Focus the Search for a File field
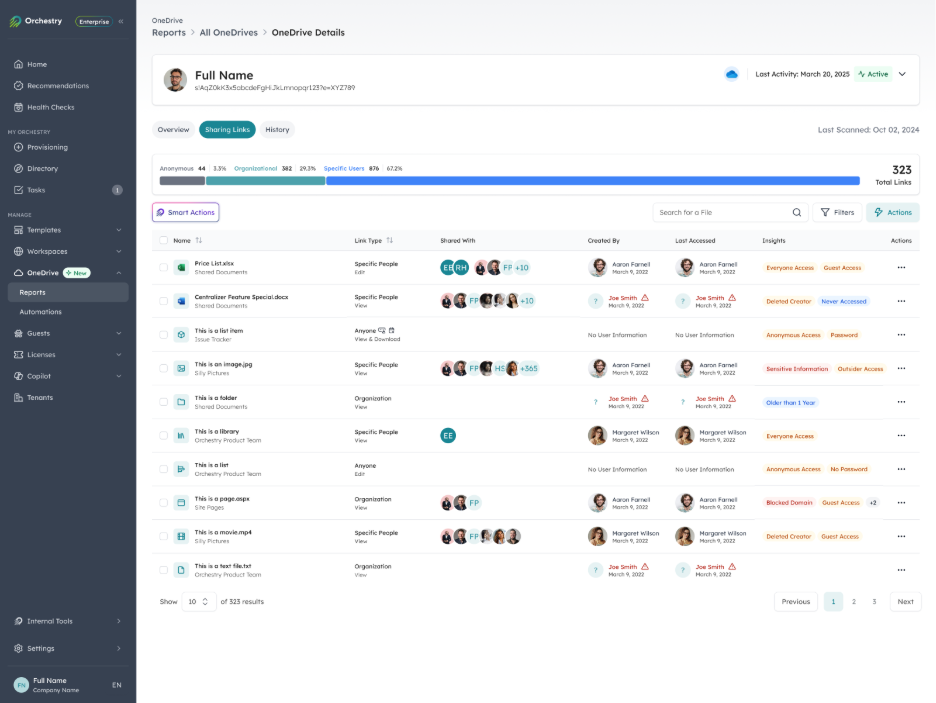Image resolution: width=936 pixels, height=703 pixels. [731, 212]
